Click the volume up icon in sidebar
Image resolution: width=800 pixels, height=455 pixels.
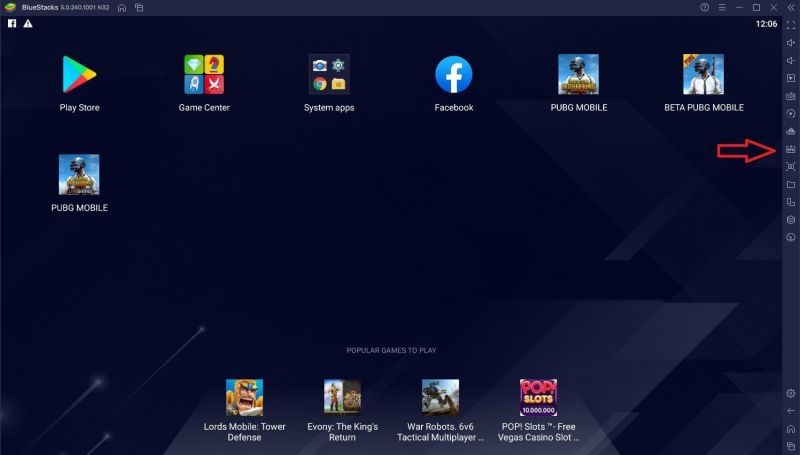tap(790, 42)
